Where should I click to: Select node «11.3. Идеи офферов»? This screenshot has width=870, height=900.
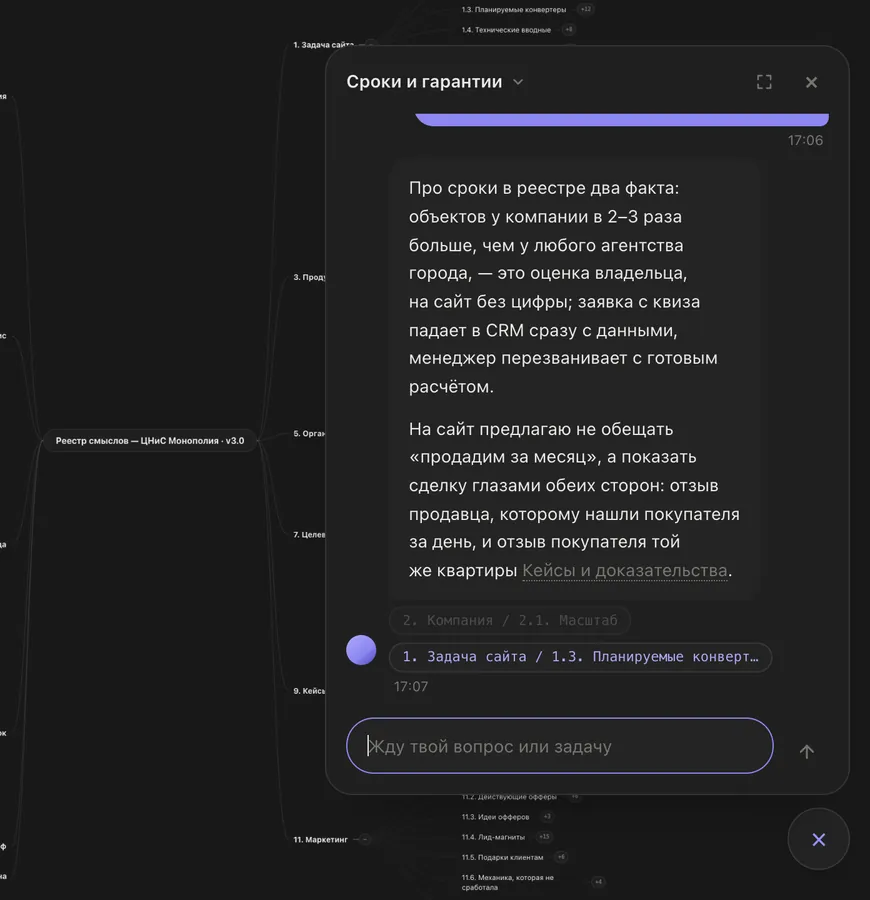coord(495,817)
